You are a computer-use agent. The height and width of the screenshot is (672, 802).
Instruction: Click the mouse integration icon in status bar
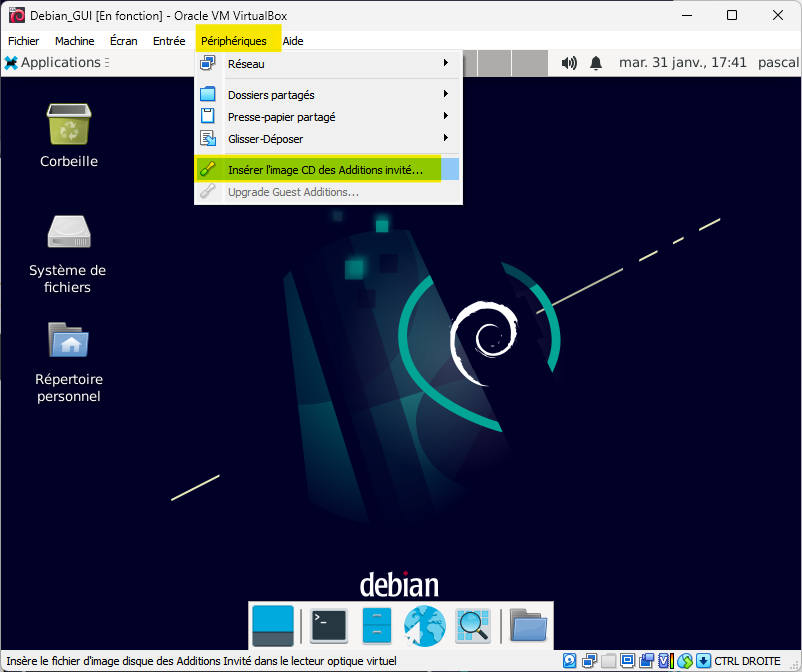(684, 661)
